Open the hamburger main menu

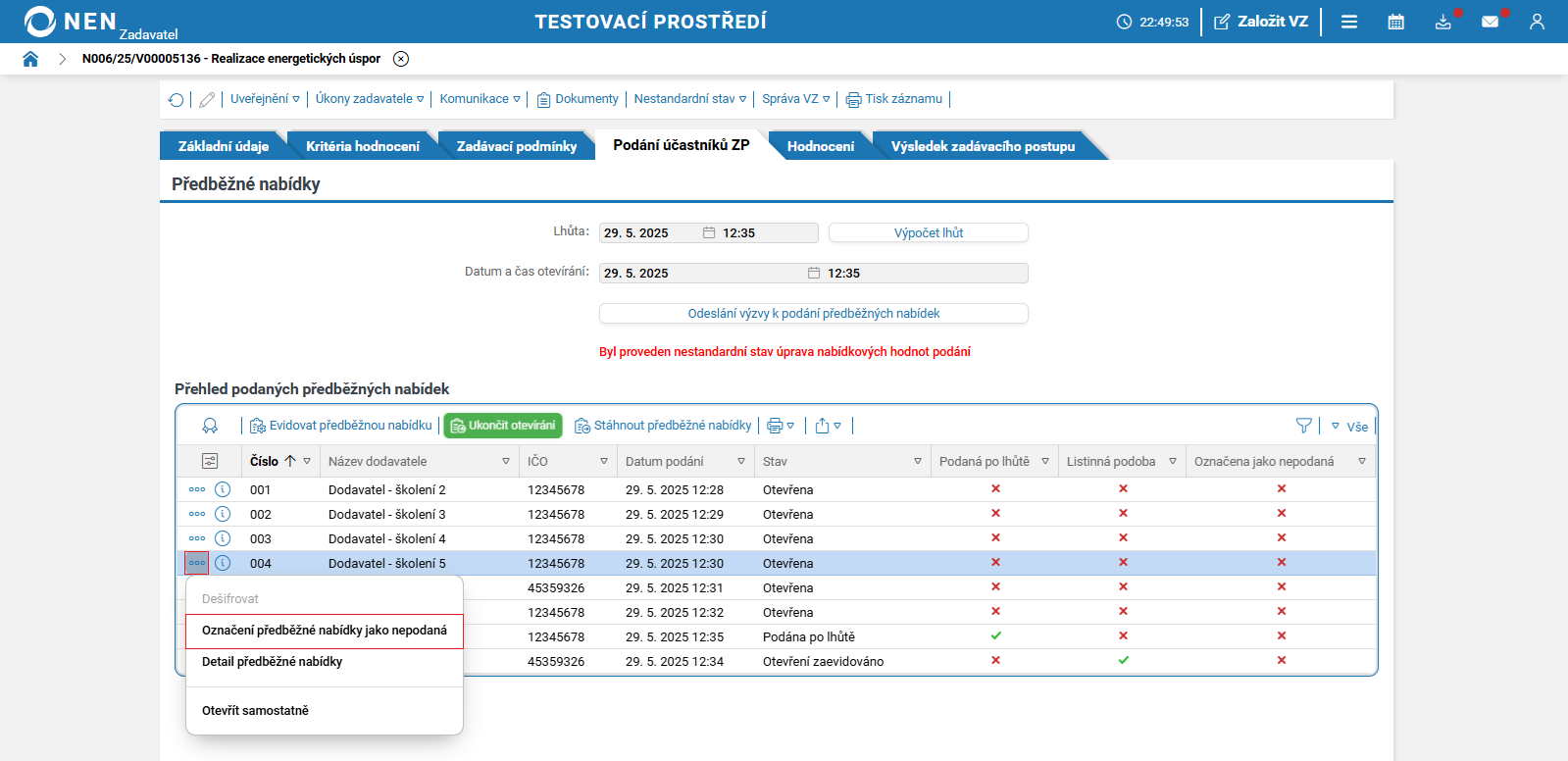(x=1349, y=22)
